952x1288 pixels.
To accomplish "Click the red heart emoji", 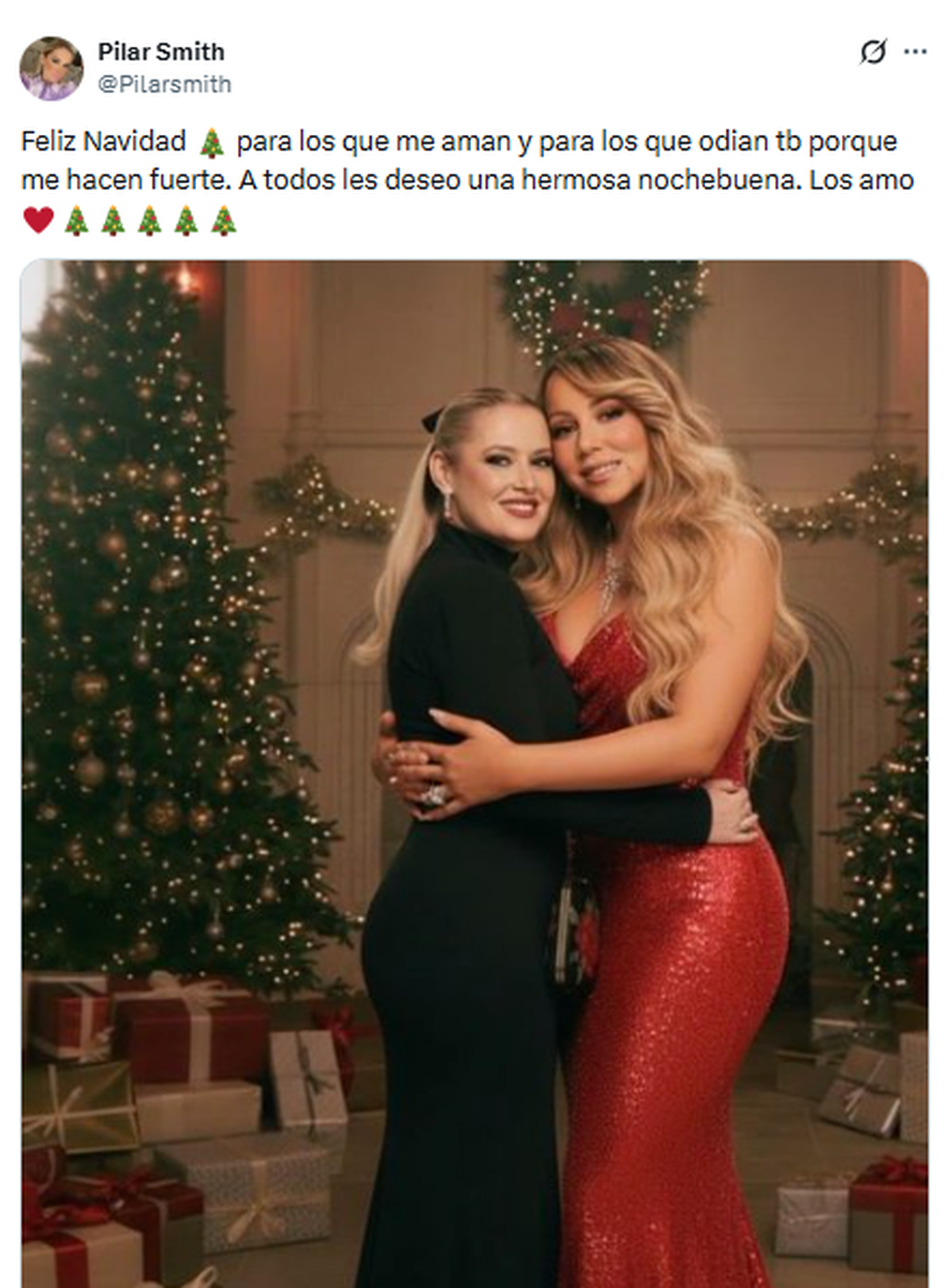I will (x=38, y=220).
